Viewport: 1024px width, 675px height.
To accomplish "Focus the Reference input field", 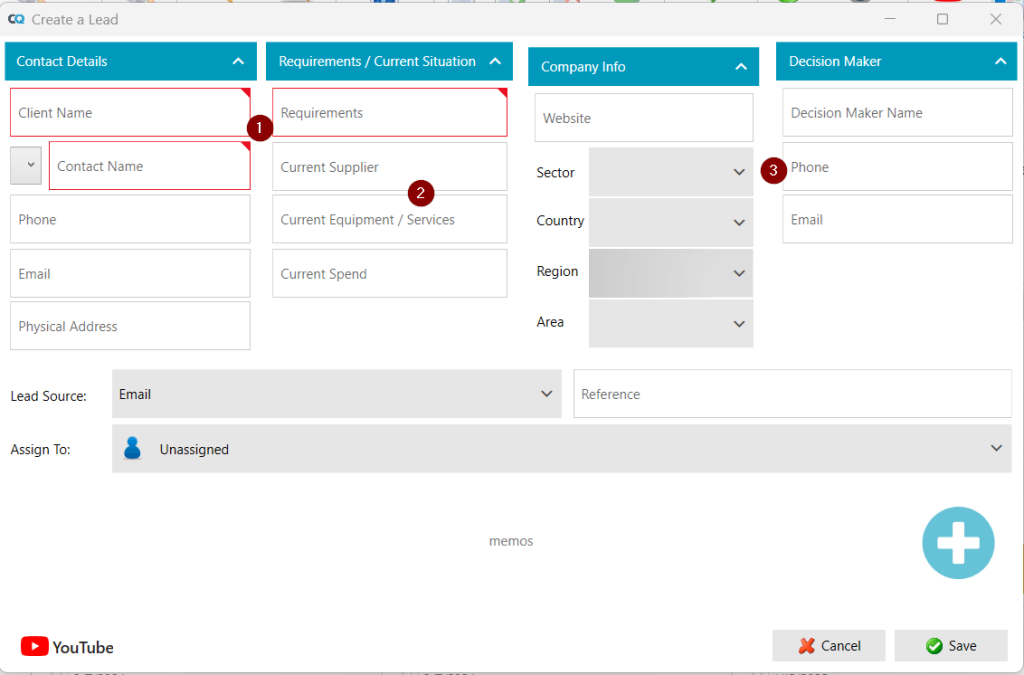I will click(792, 394).
